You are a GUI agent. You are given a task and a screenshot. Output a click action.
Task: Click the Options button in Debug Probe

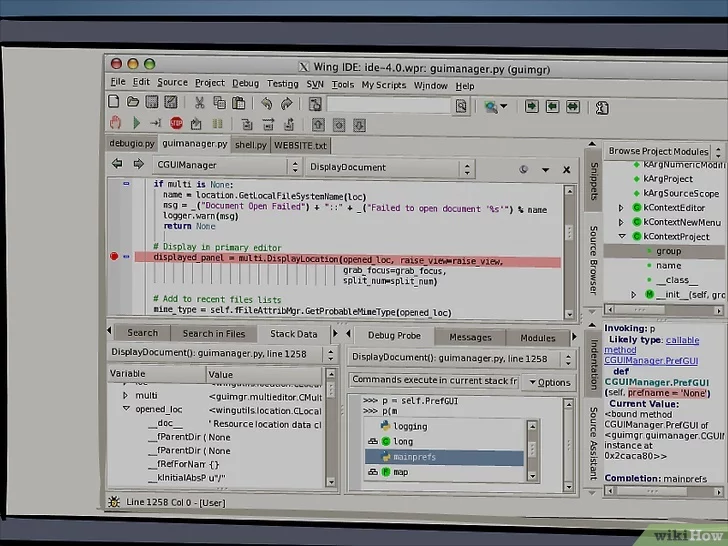tap(550, 383)
